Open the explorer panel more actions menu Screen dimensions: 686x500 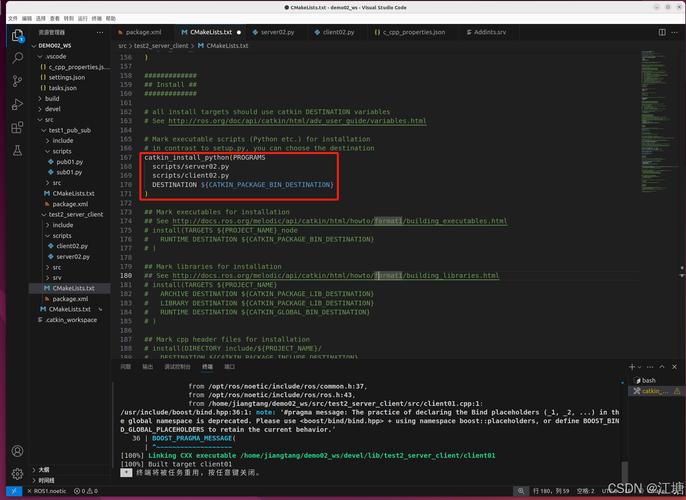100,32
